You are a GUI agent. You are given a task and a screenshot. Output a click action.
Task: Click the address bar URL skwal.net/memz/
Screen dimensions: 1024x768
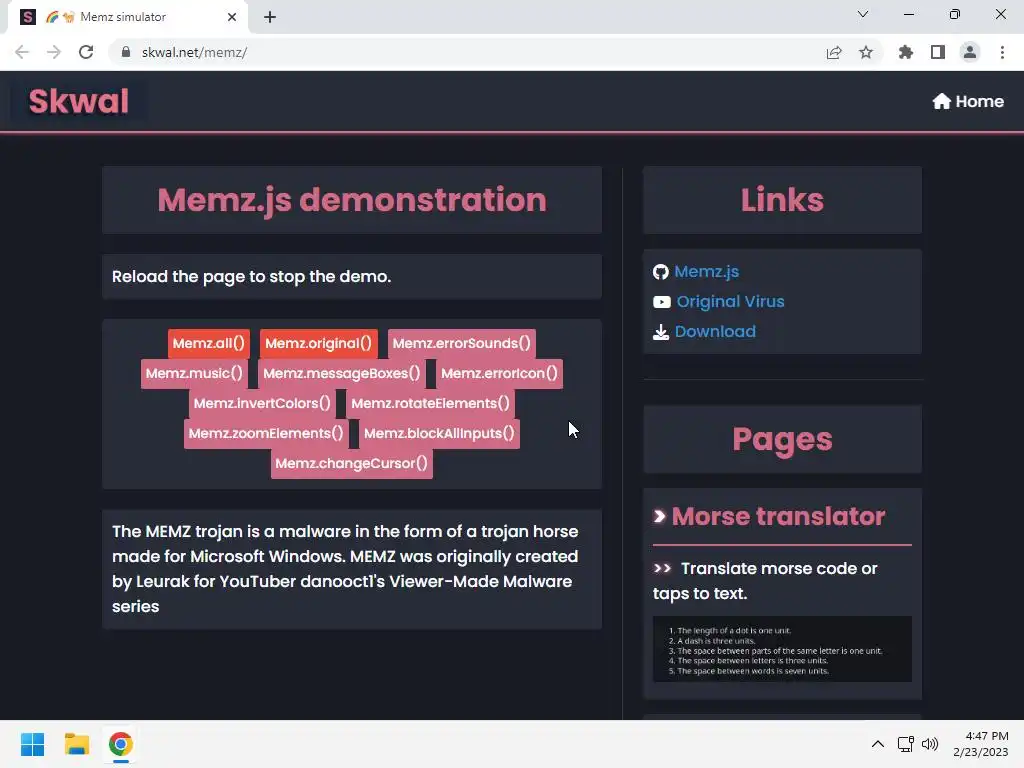195,52
